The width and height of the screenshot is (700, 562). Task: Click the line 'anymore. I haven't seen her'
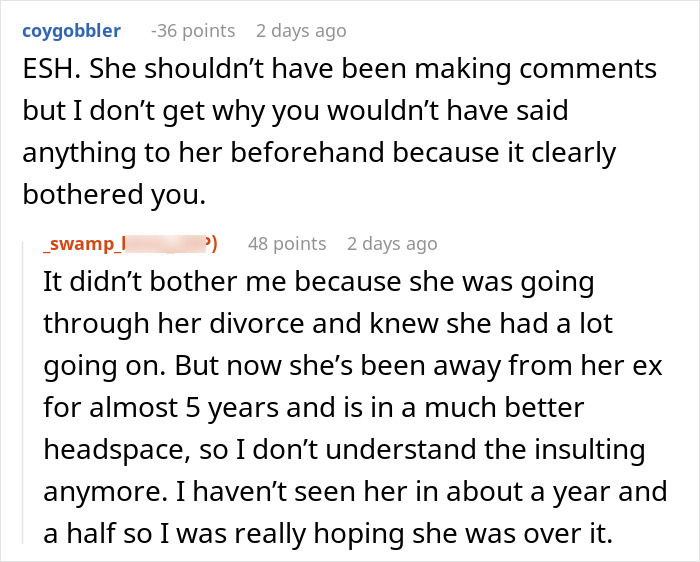355,492
